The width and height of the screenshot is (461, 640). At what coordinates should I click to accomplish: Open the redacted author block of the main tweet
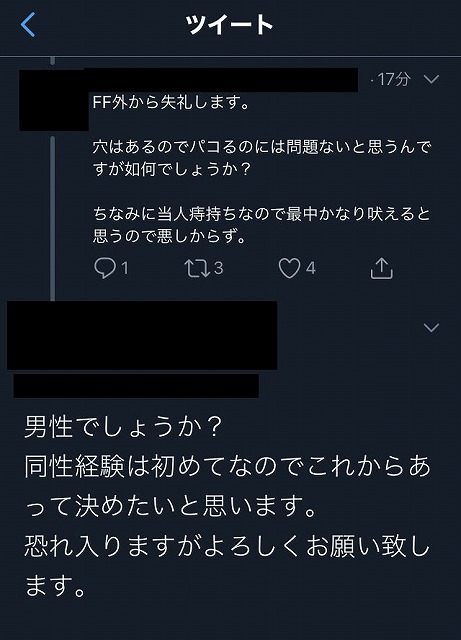tap(142, 336)
